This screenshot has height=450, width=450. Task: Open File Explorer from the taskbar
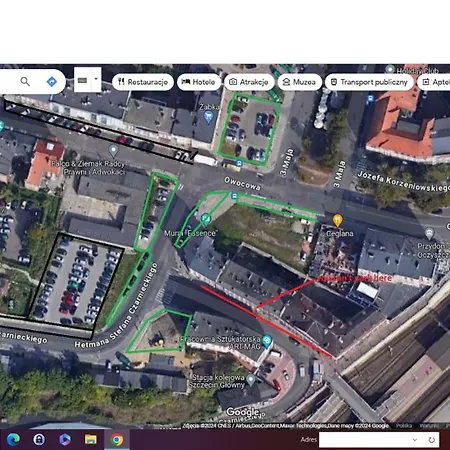pos(90,440)
